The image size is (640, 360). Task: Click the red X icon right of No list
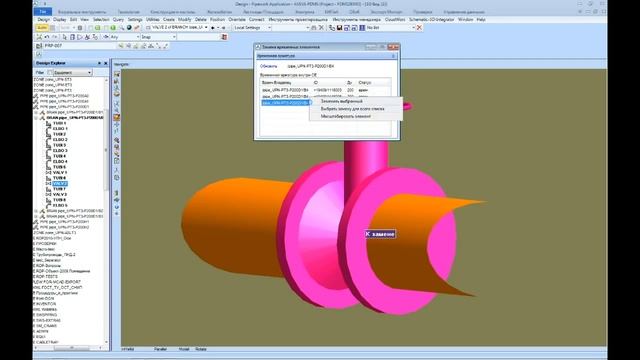click(x=419, y=28)
